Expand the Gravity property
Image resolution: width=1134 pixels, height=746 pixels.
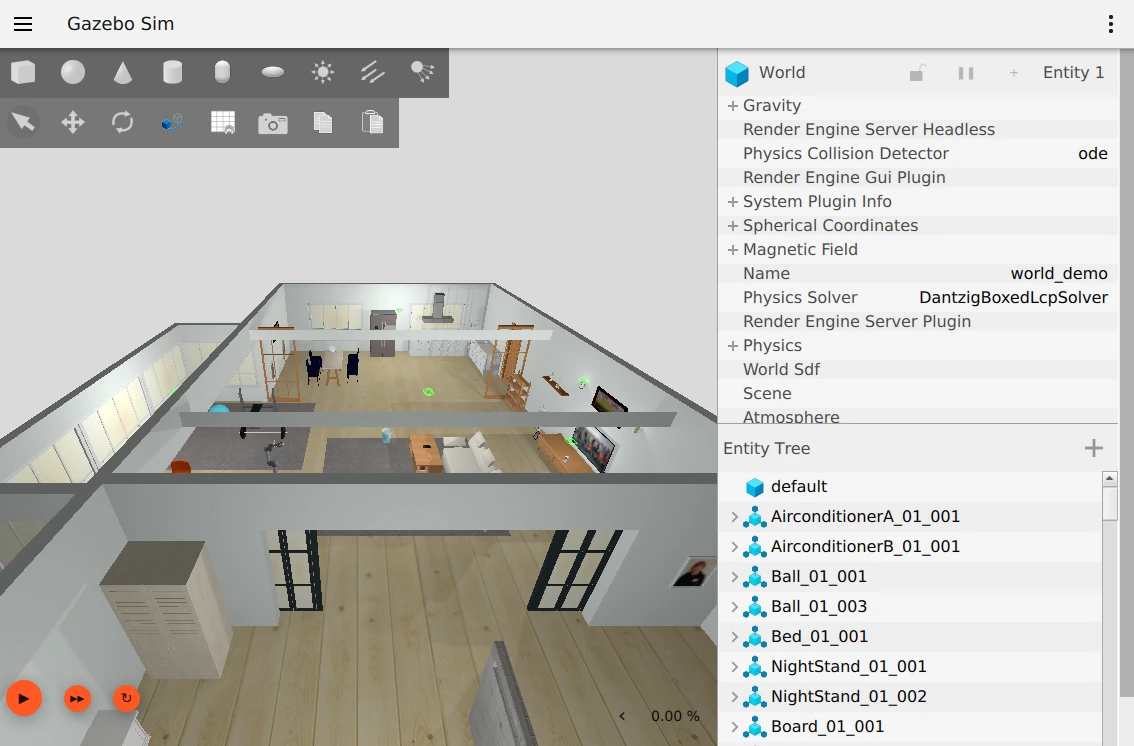point(733,106)
